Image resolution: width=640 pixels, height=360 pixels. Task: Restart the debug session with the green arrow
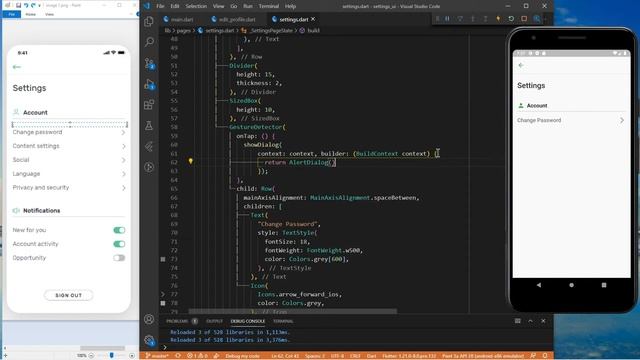[x=511, y=19]
